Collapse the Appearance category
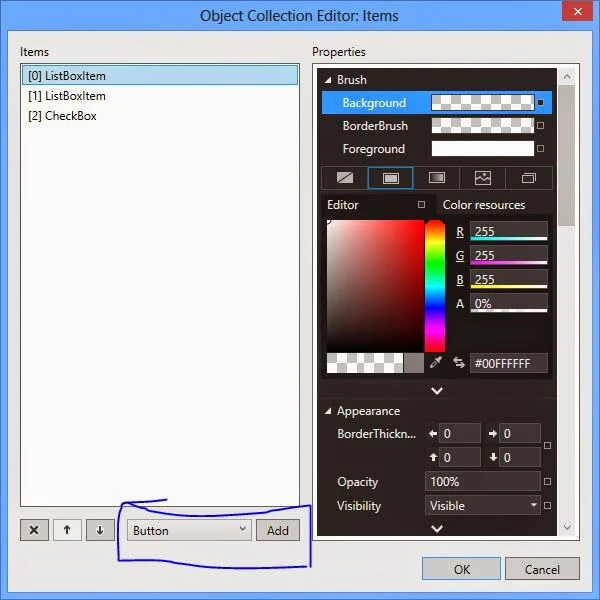The image size is (600, 600). (x=328, y=411)
